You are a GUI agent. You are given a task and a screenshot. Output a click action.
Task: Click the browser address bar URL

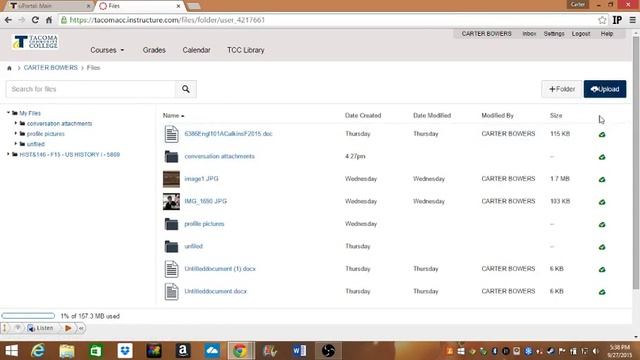(167, 20)
